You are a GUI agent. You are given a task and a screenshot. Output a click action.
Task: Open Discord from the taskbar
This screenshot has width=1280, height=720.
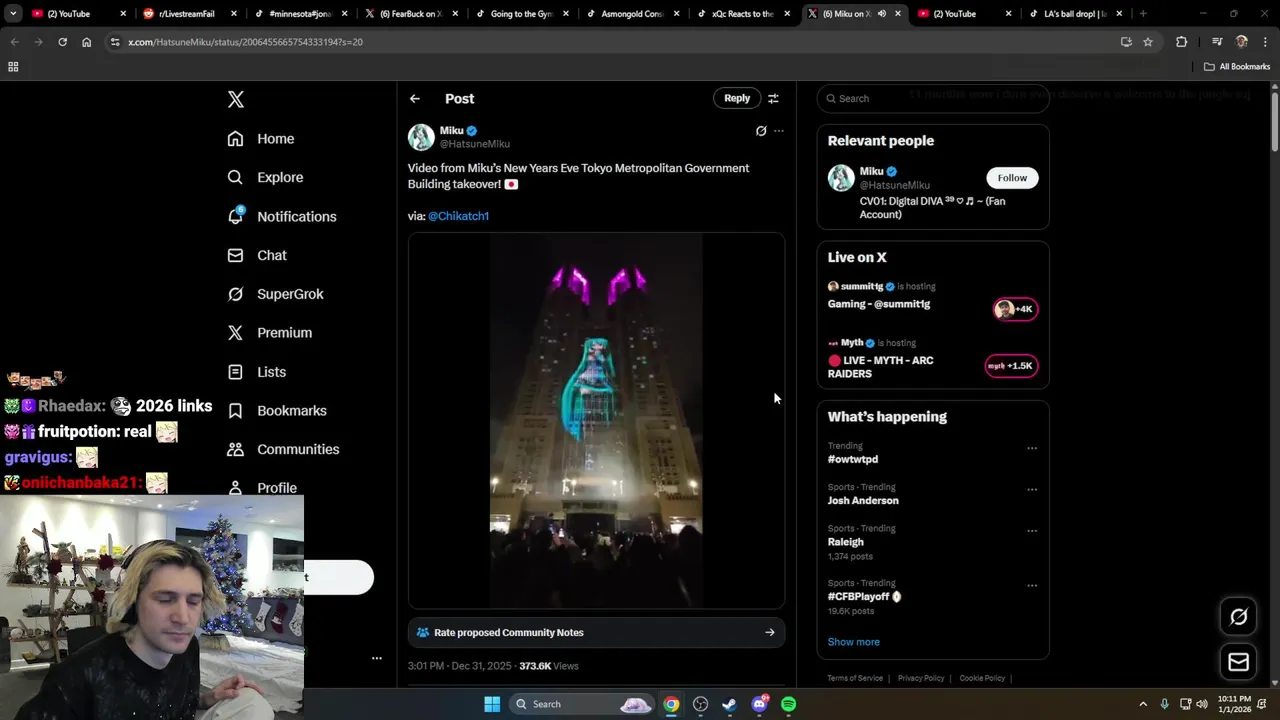point(759,704)
